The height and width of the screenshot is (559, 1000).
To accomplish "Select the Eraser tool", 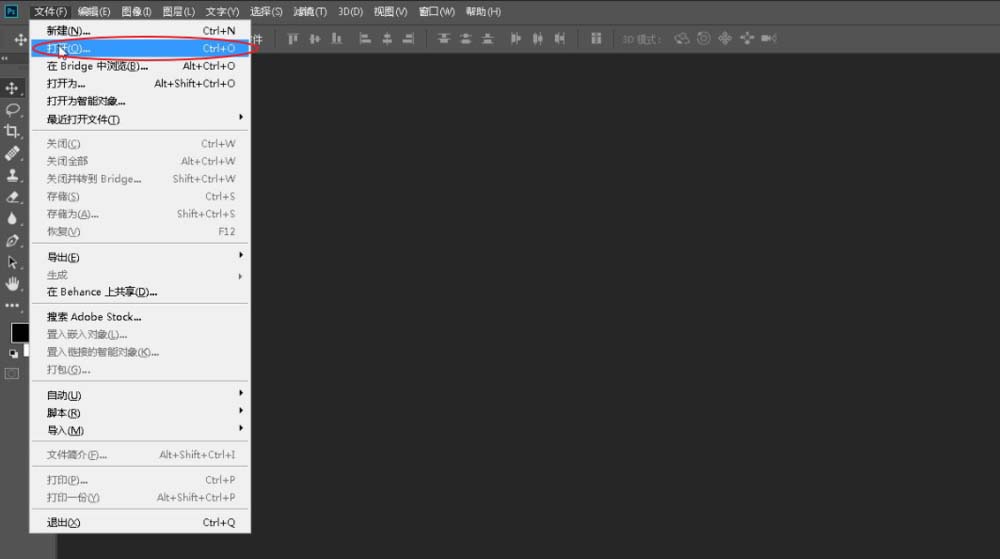I will pos(12,197).
